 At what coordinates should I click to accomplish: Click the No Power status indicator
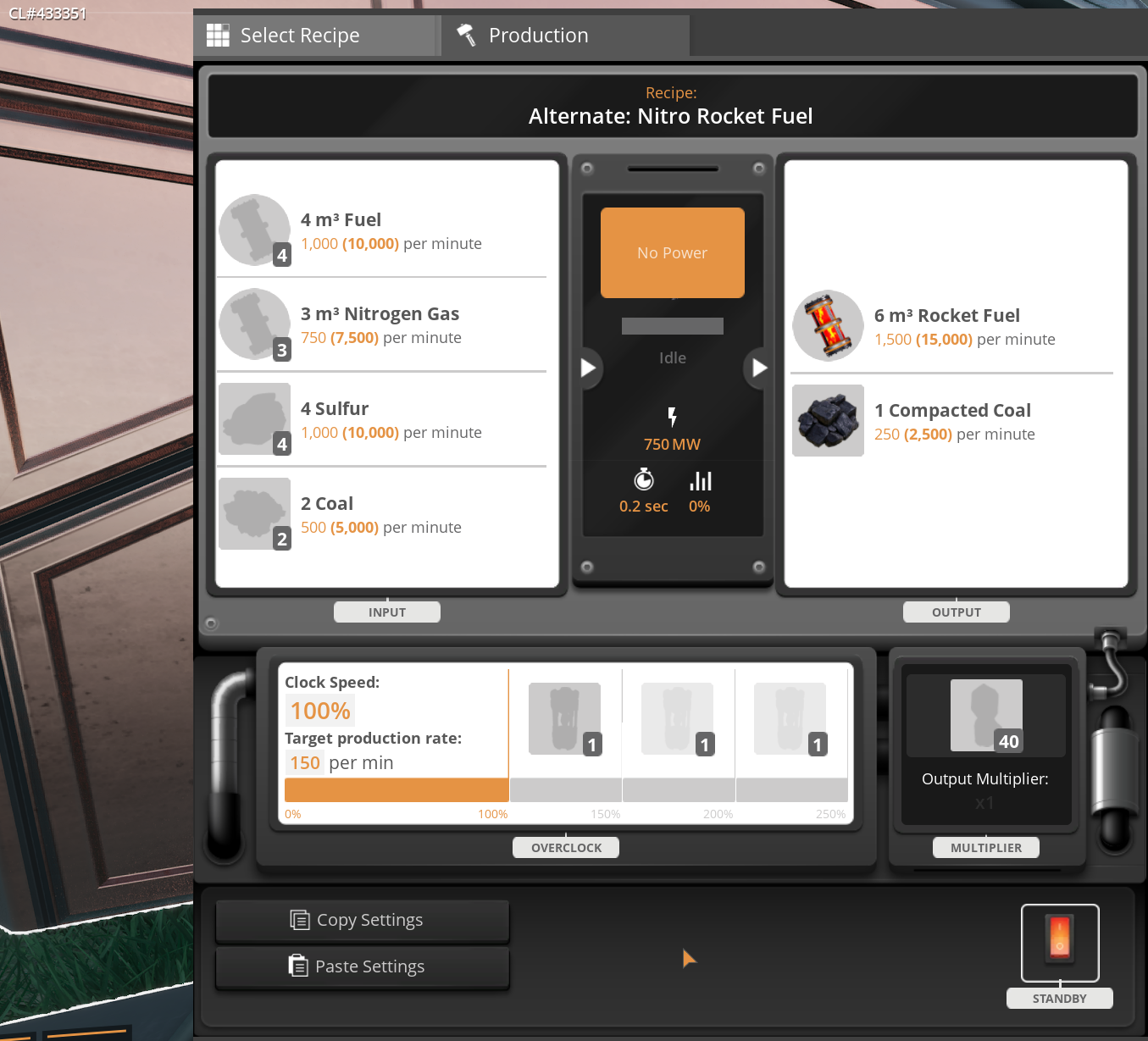673,252
